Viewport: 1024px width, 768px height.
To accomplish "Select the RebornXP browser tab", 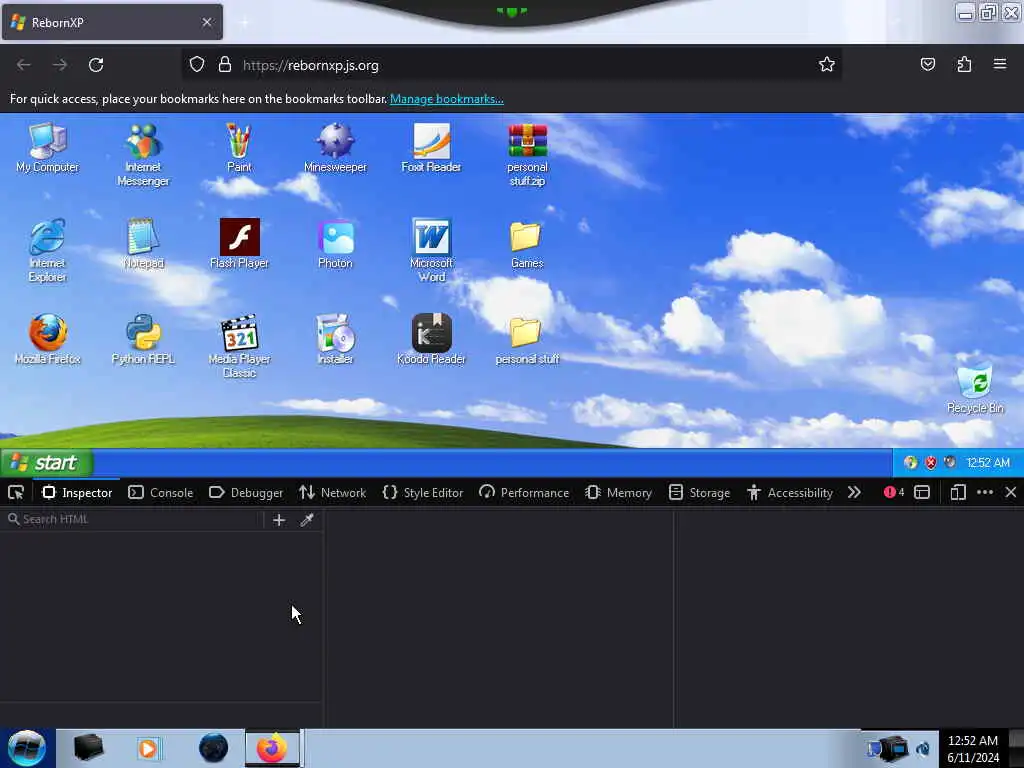I will click(112, 22).
